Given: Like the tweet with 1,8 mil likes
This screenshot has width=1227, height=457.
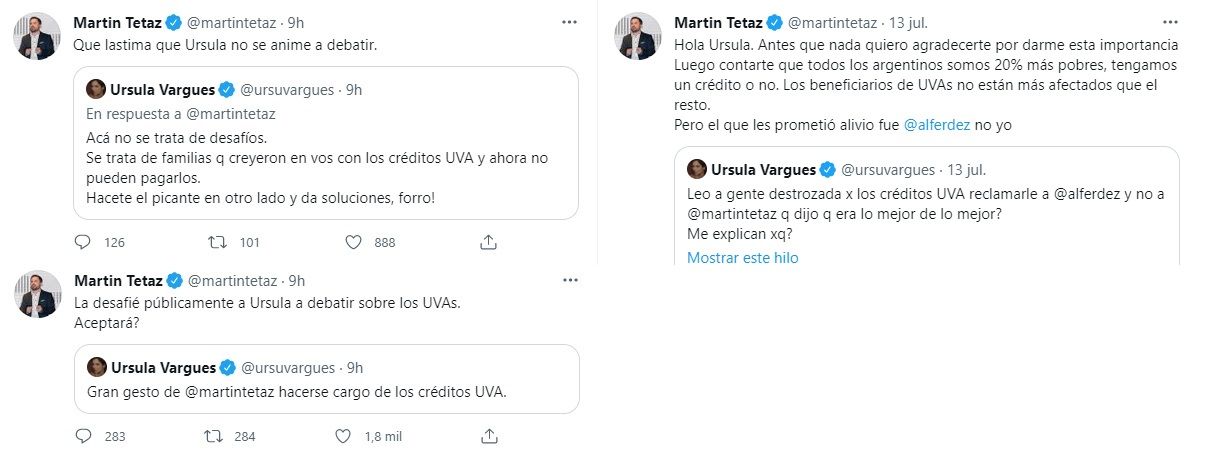Looking at the screenshot, I should [x=343, y=436].
